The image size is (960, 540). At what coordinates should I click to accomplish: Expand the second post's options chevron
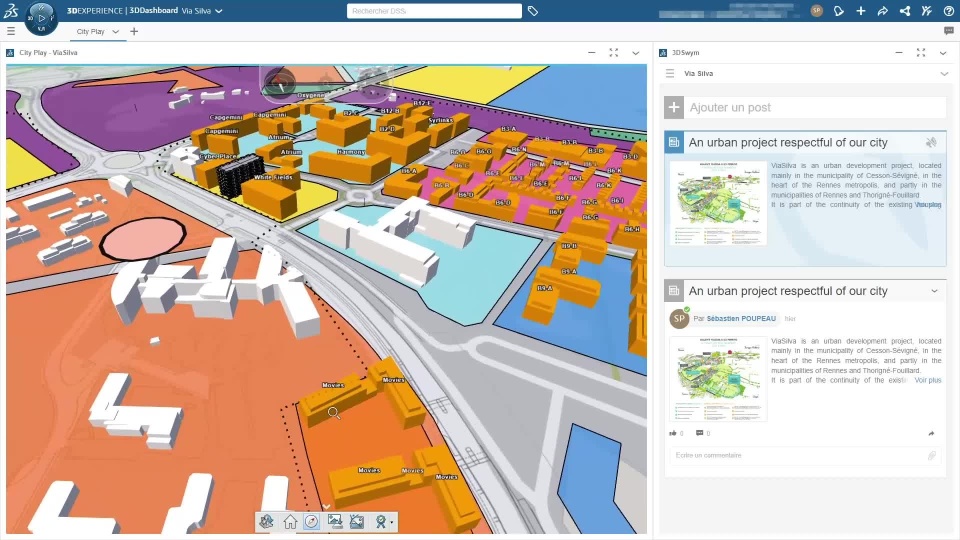tap(934, 291)
